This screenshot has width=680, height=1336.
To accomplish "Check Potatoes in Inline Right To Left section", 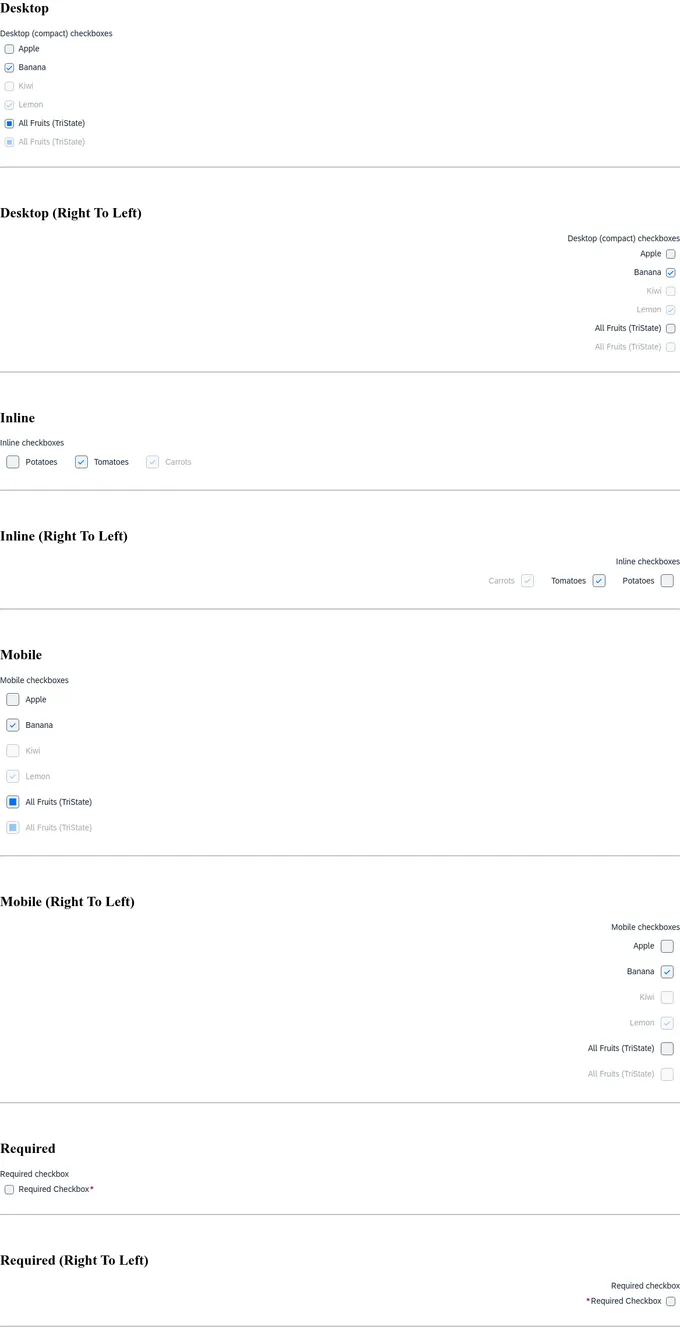I will (x=667, y=581).
